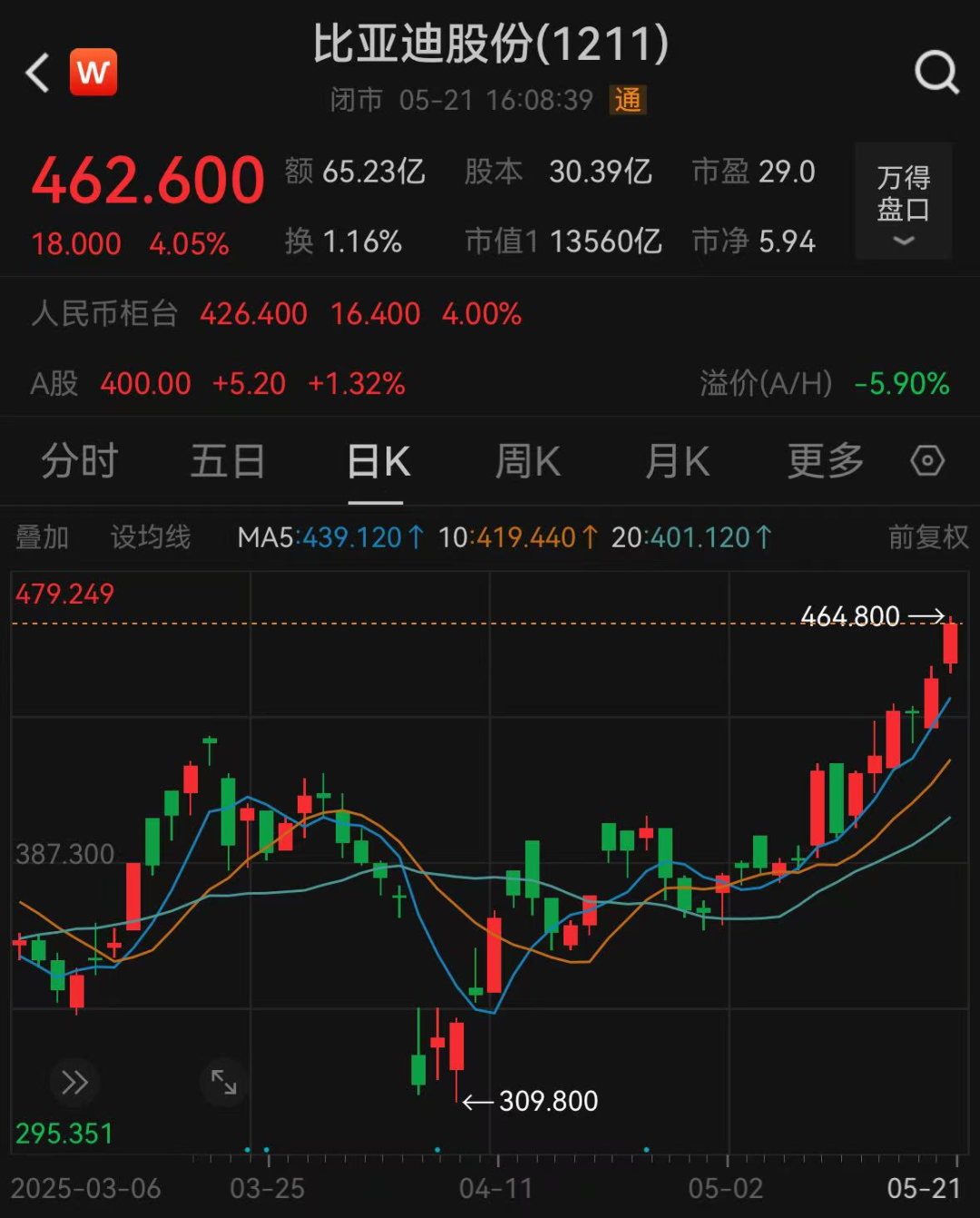The image size is (980, 1218).
Task: Tap the 市净 5.94 value
Action: (x=753, y=241)
